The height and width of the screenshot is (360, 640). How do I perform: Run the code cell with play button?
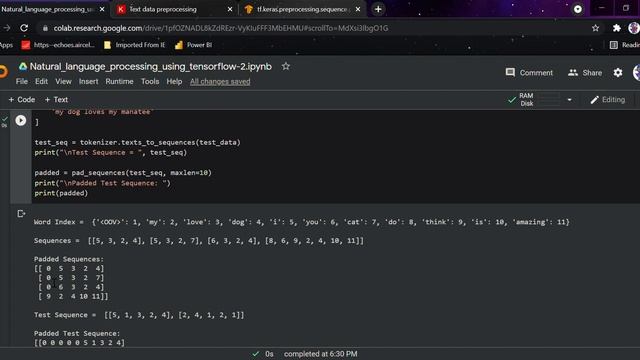tap(21, 120)
